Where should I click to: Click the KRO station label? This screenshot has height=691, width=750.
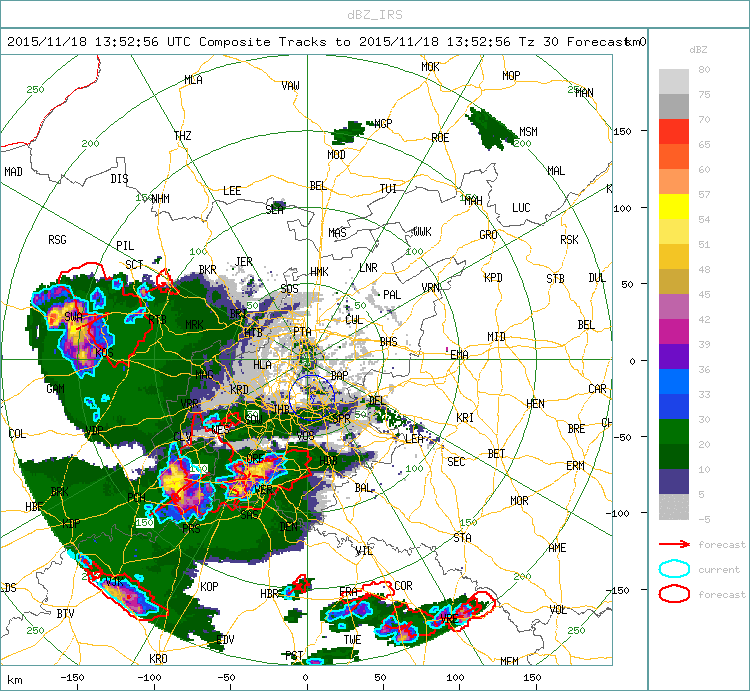[158, 658]
